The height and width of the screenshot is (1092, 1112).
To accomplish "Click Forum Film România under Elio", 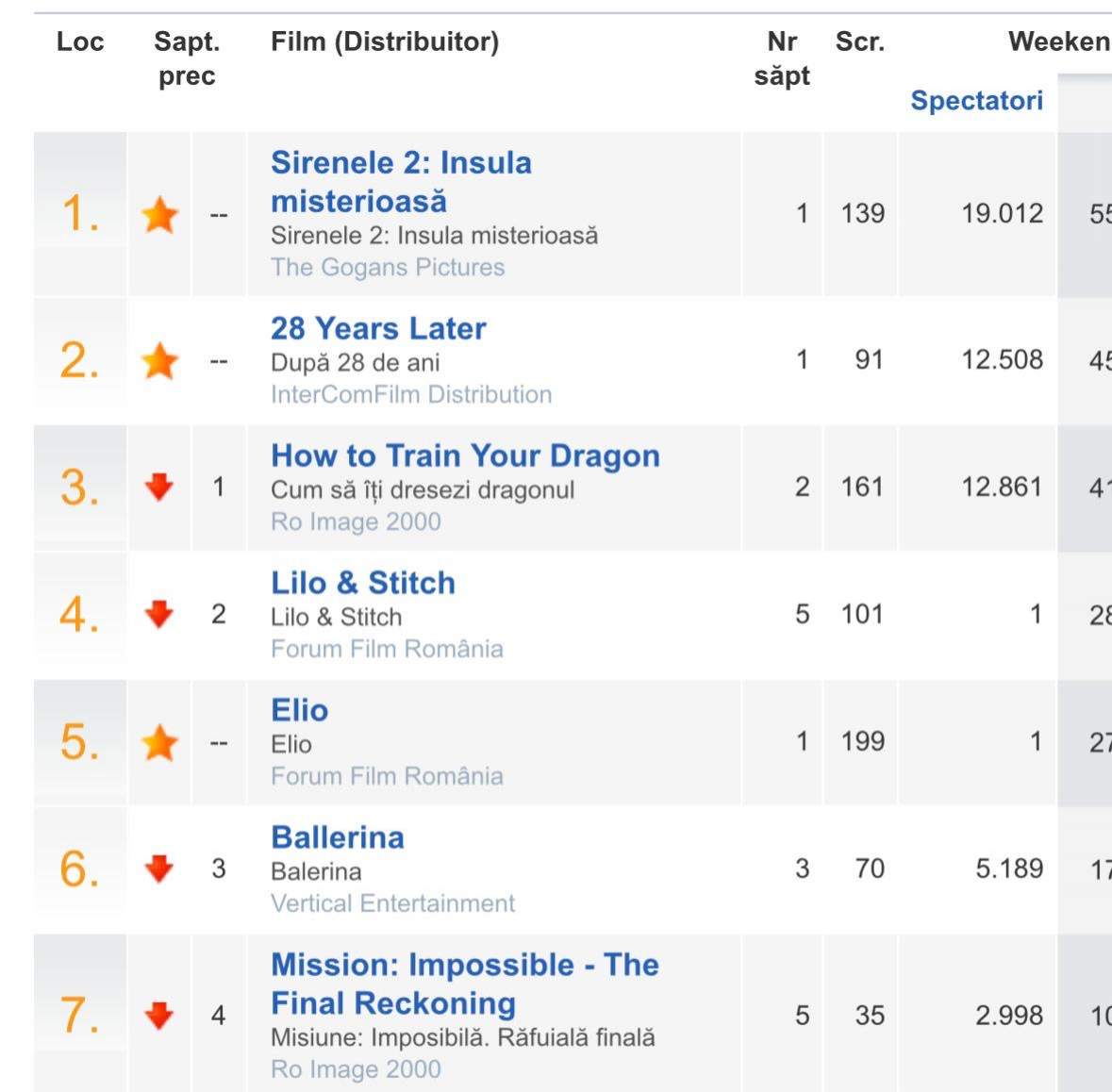I will tap(388, 776).
